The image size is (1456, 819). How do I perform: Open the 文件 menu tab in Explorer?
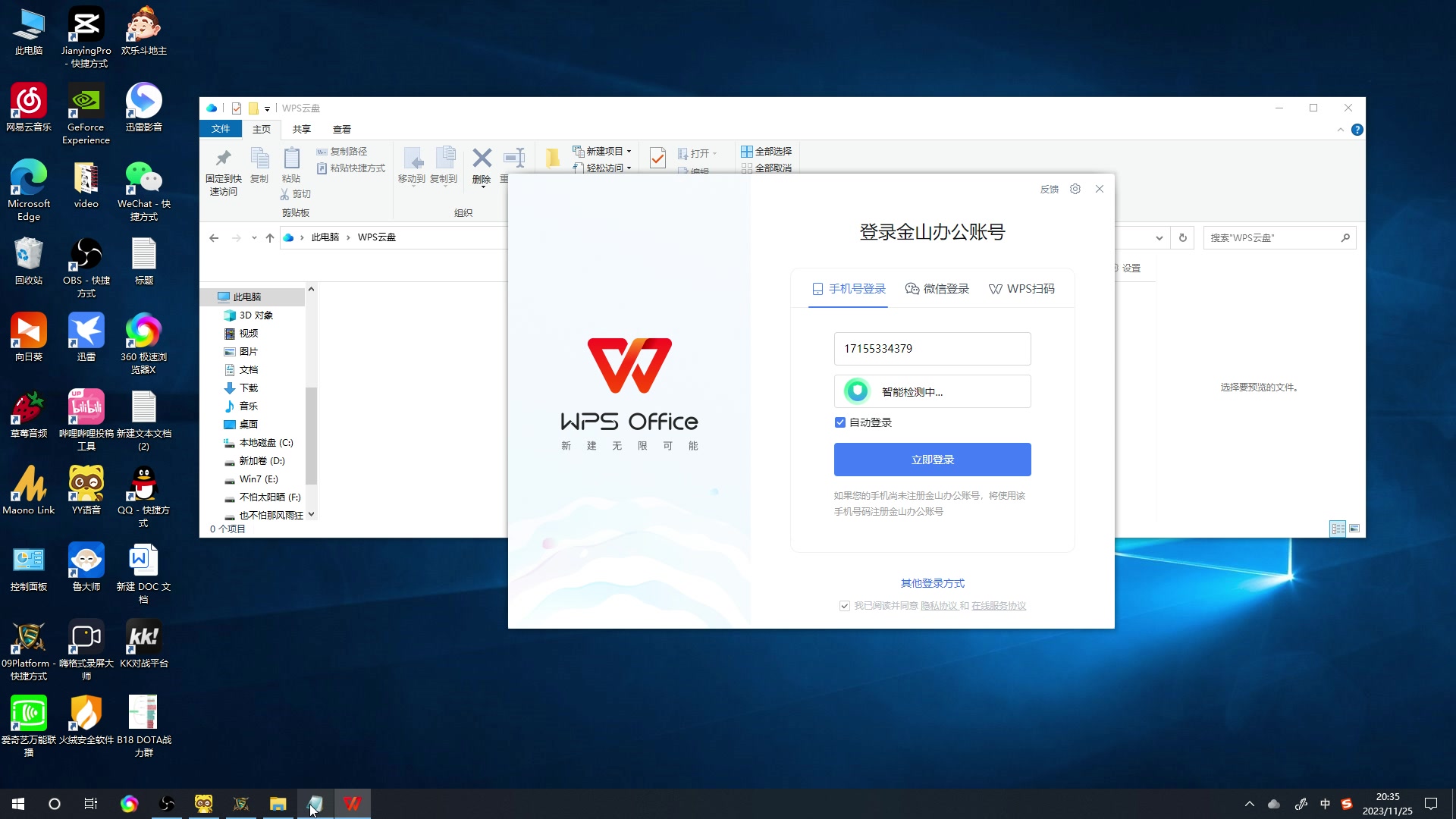click(221, 130)
